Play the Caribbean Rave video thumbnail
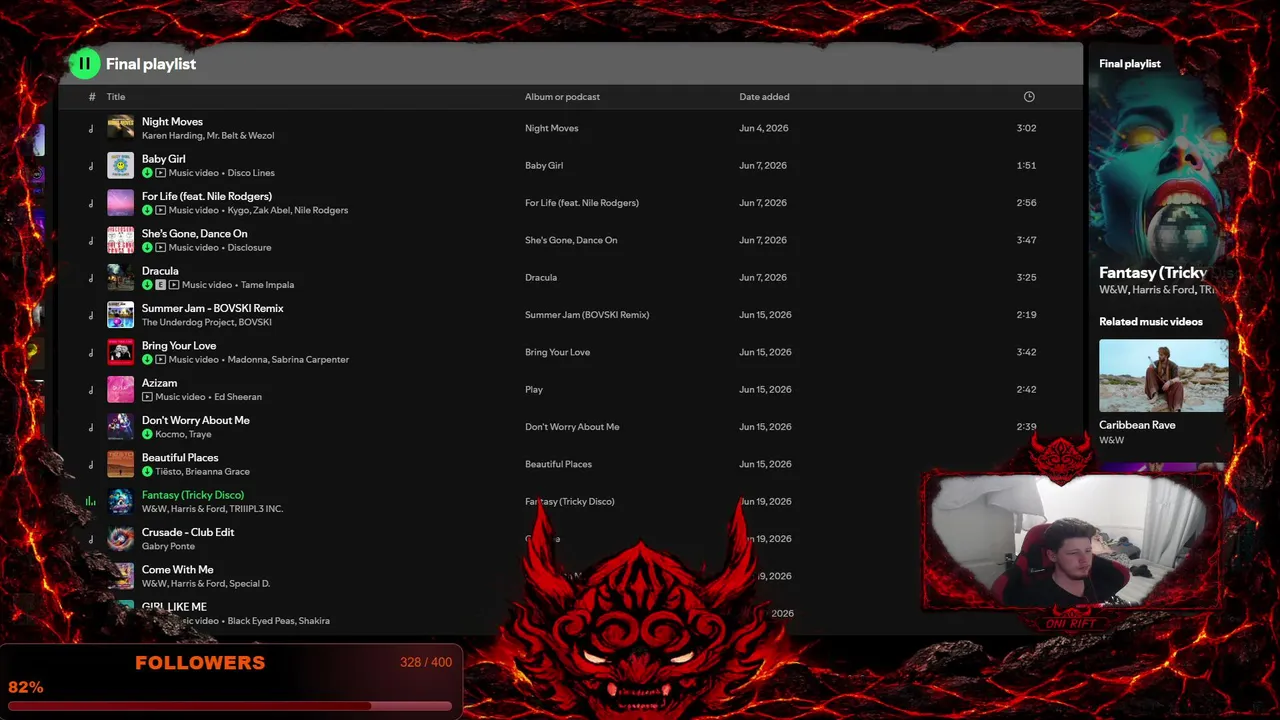Screen dimensions: 1280x720 pyautogui.click(x=1164, y=376)
